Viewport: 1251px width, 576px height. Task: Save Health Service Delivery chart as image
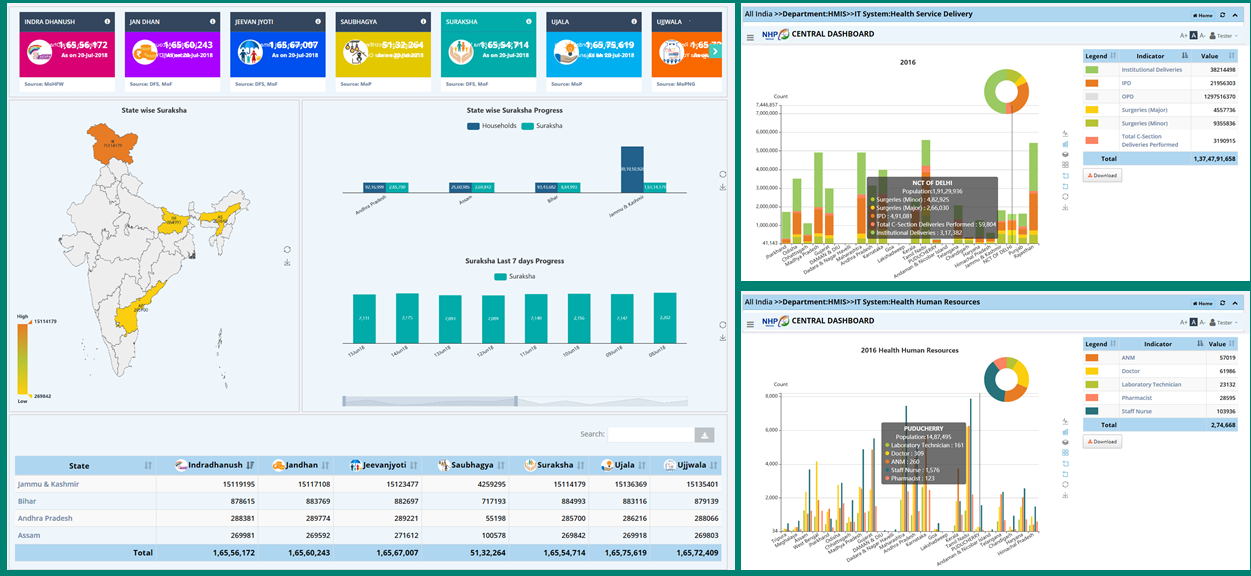click(x=1065, y=207)
